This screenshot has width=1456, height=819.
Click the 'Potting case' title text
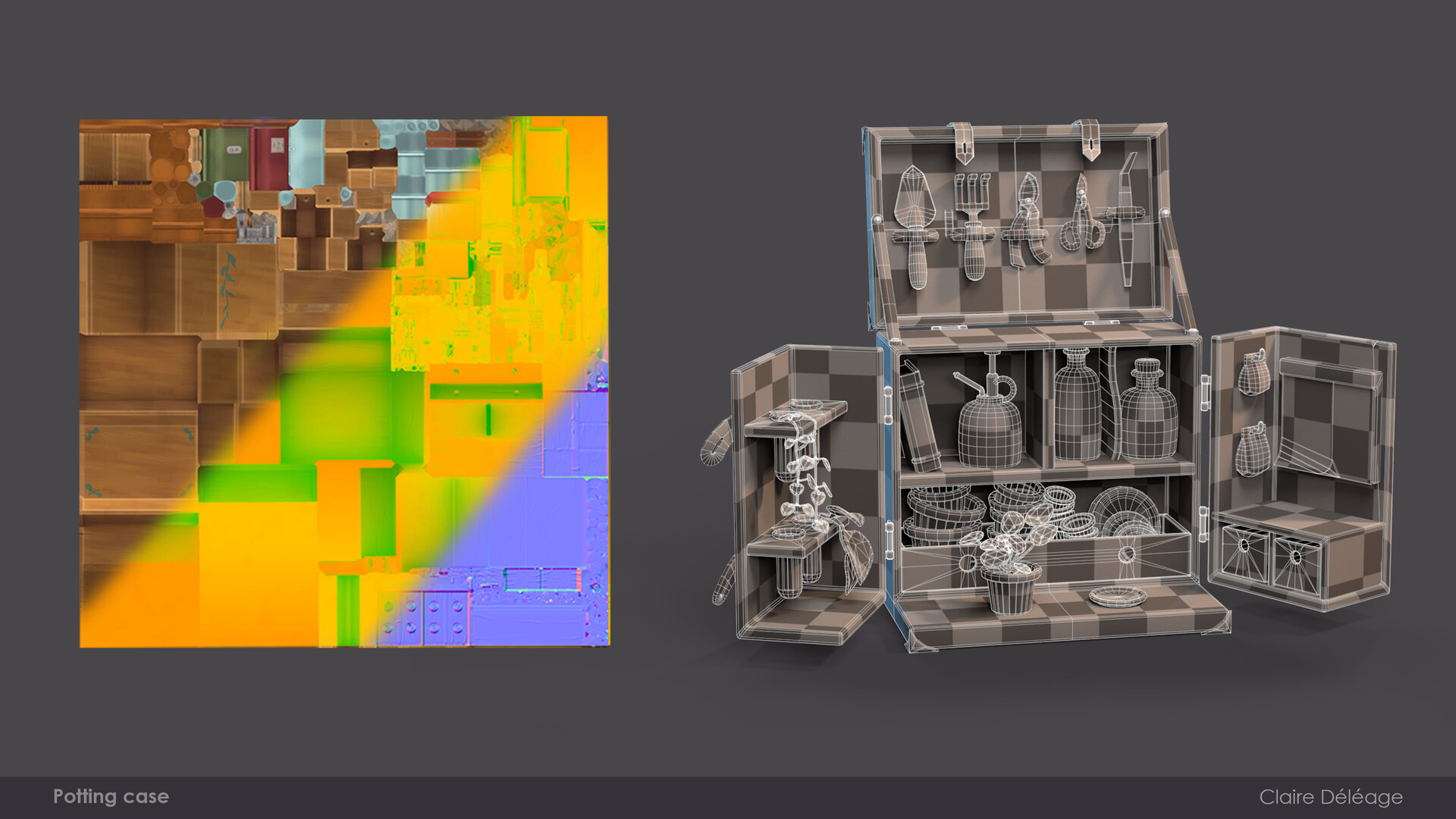point(111,796)
